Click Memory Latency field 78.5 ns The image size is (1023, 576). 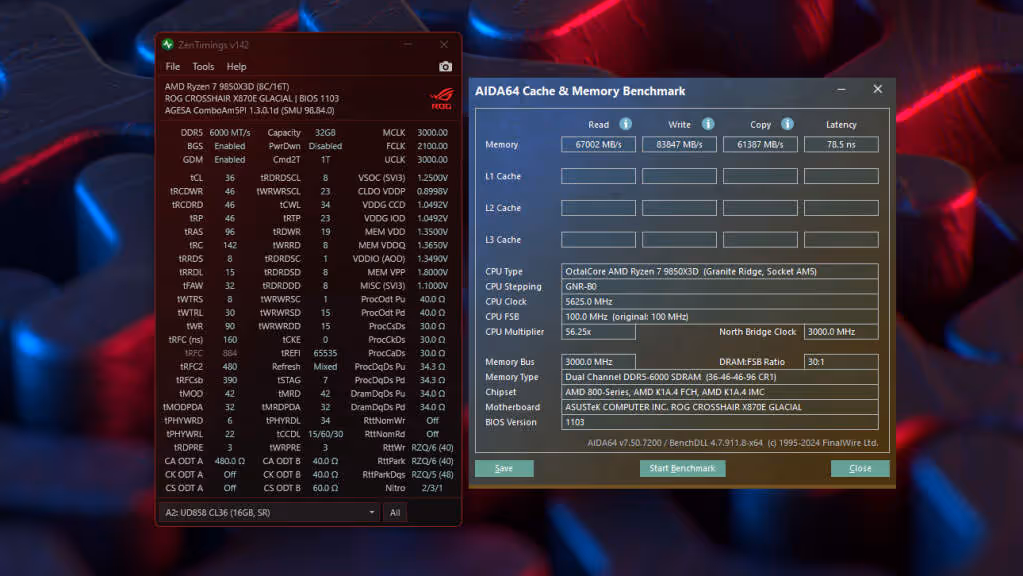point(841,144)
